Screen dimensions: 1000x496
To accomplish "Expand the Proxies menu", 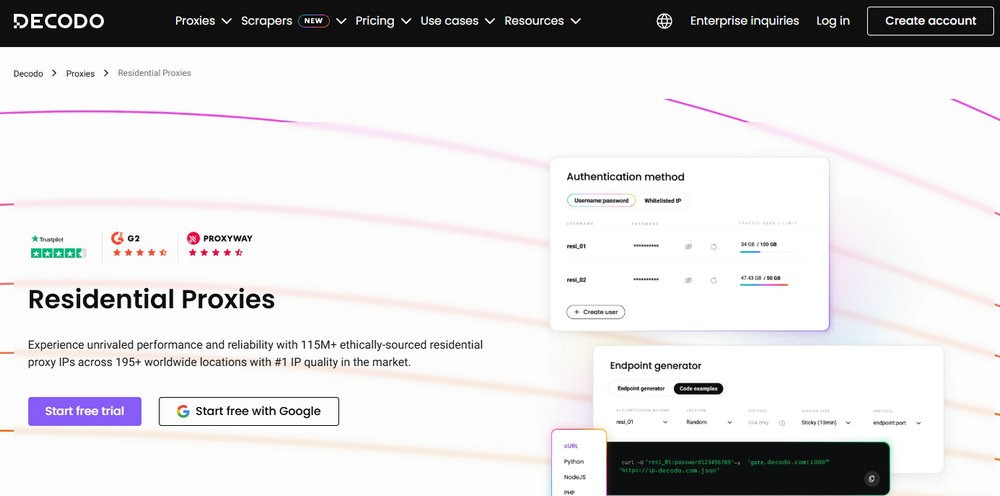I will pos(203,21).
